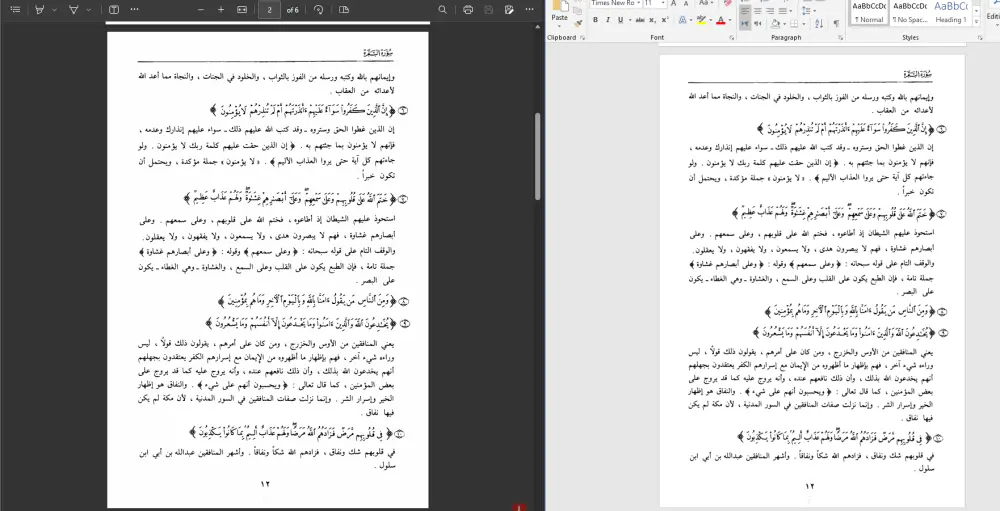Open Text Effects in Word ribbon
This screenshot has width=1000, height=511.
(x=682, y=20)
